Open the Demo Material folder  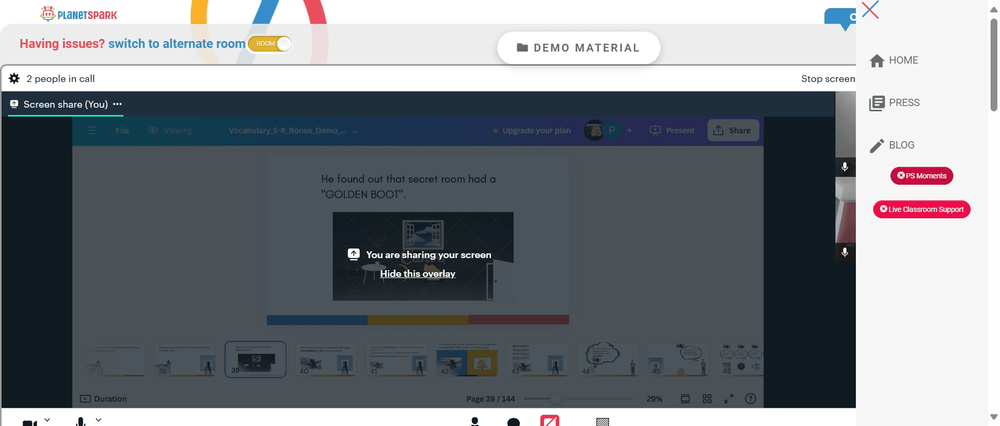578,48
